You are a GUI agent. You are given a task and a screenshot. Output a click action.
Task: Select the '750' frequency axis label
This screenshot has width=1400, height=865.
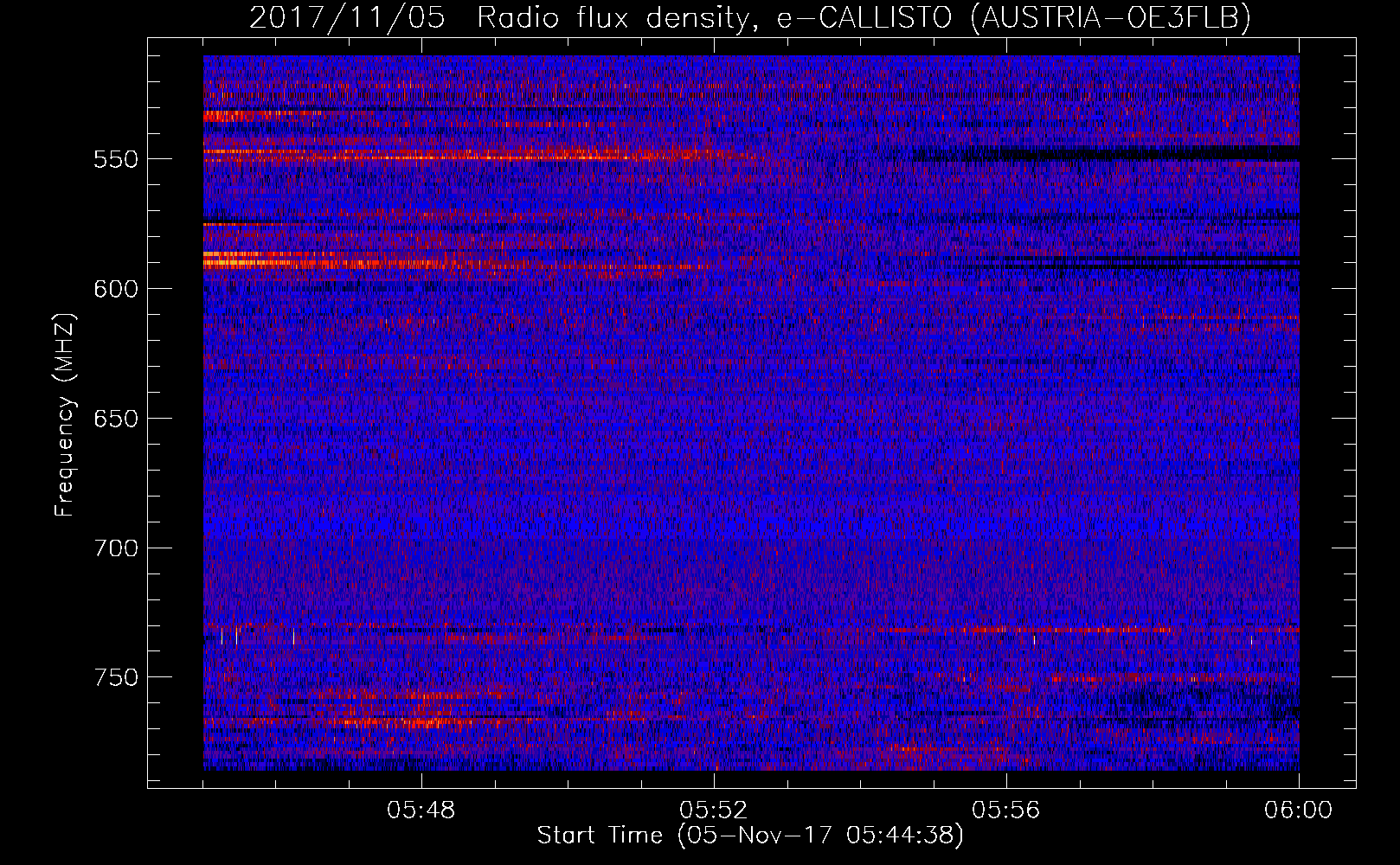click(116, 677)
